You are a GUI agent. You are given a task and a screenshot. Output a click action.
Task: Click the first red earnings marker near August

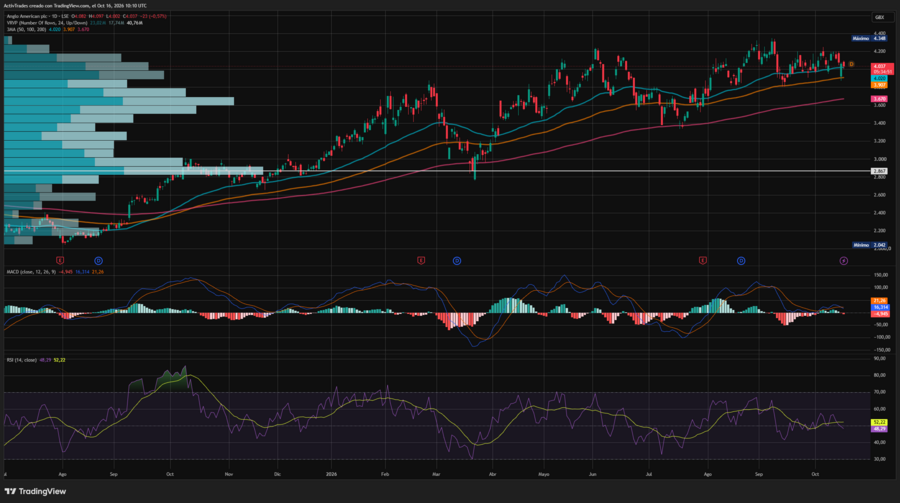click(x=60, y=261)
